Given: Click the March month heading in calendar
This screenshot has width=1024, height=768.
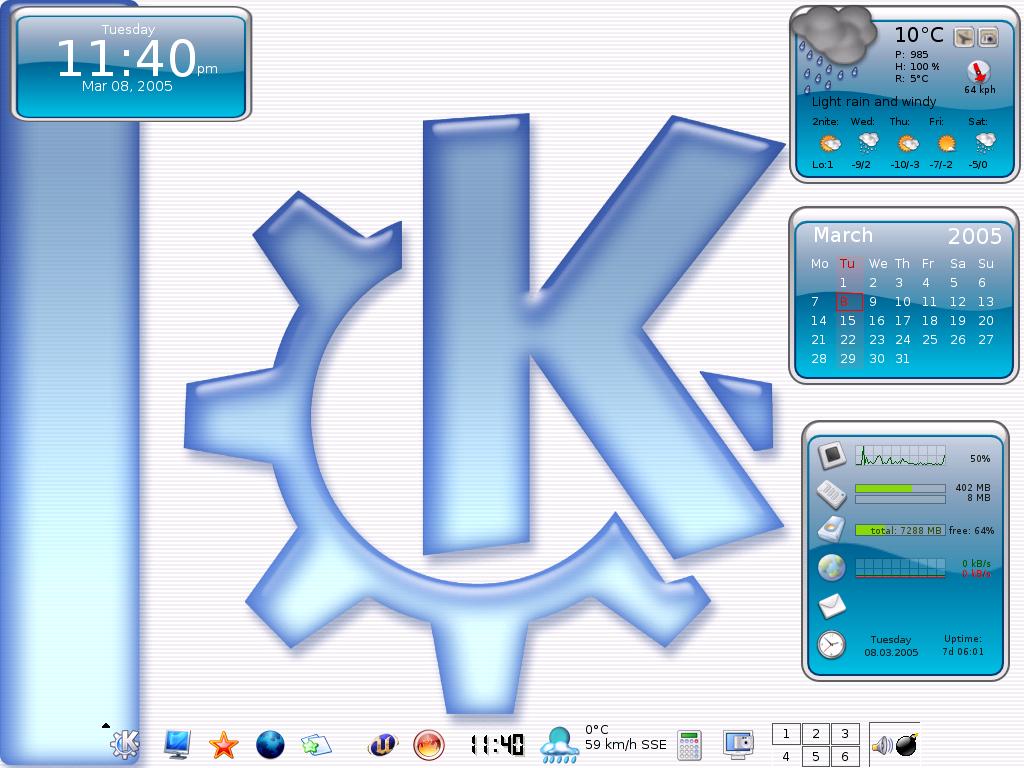Looking at the screenshot, I should click(843, 235).
